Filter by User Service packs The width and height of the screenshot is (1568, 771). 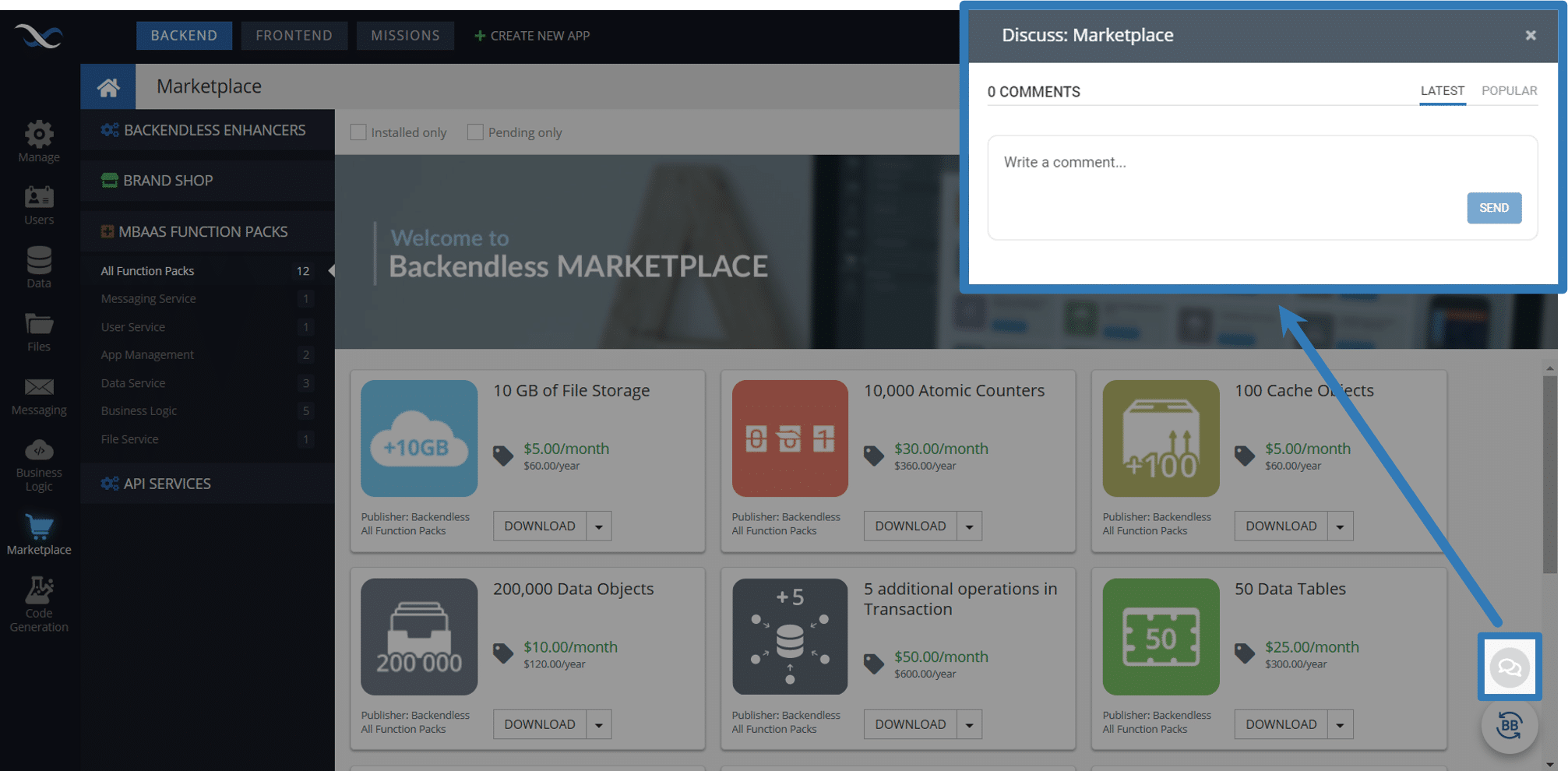pyautogui.click(x=207, y=327)
